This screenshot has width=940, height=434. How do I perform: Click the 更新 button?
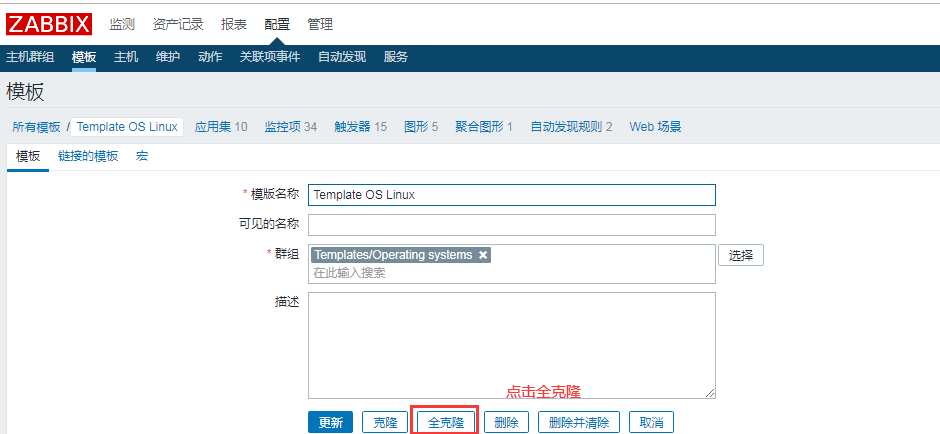(x=331, y=423)
